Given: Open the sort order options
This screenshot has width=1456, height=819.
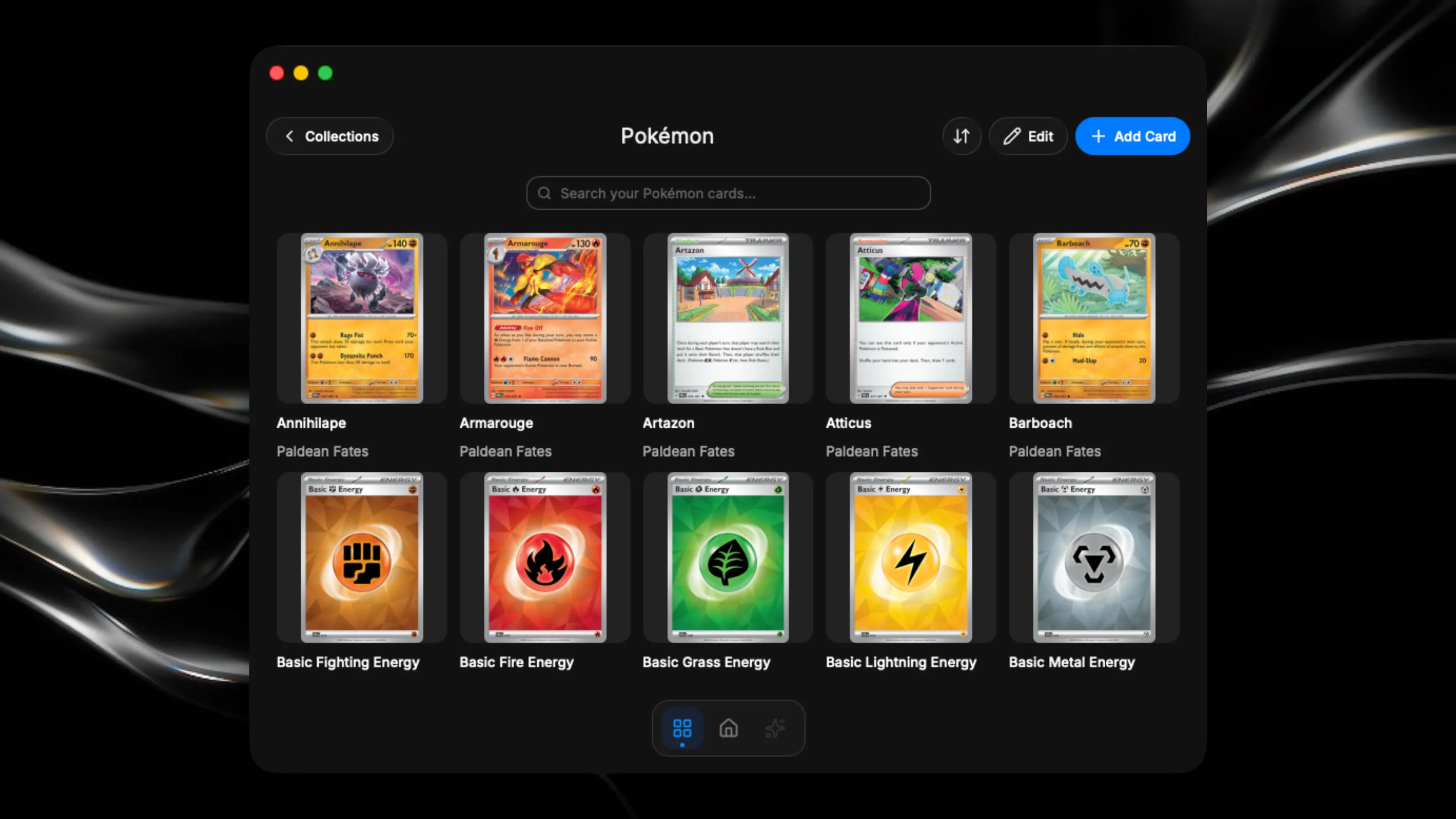Looking at the screenshot, I should coord(961,136).
